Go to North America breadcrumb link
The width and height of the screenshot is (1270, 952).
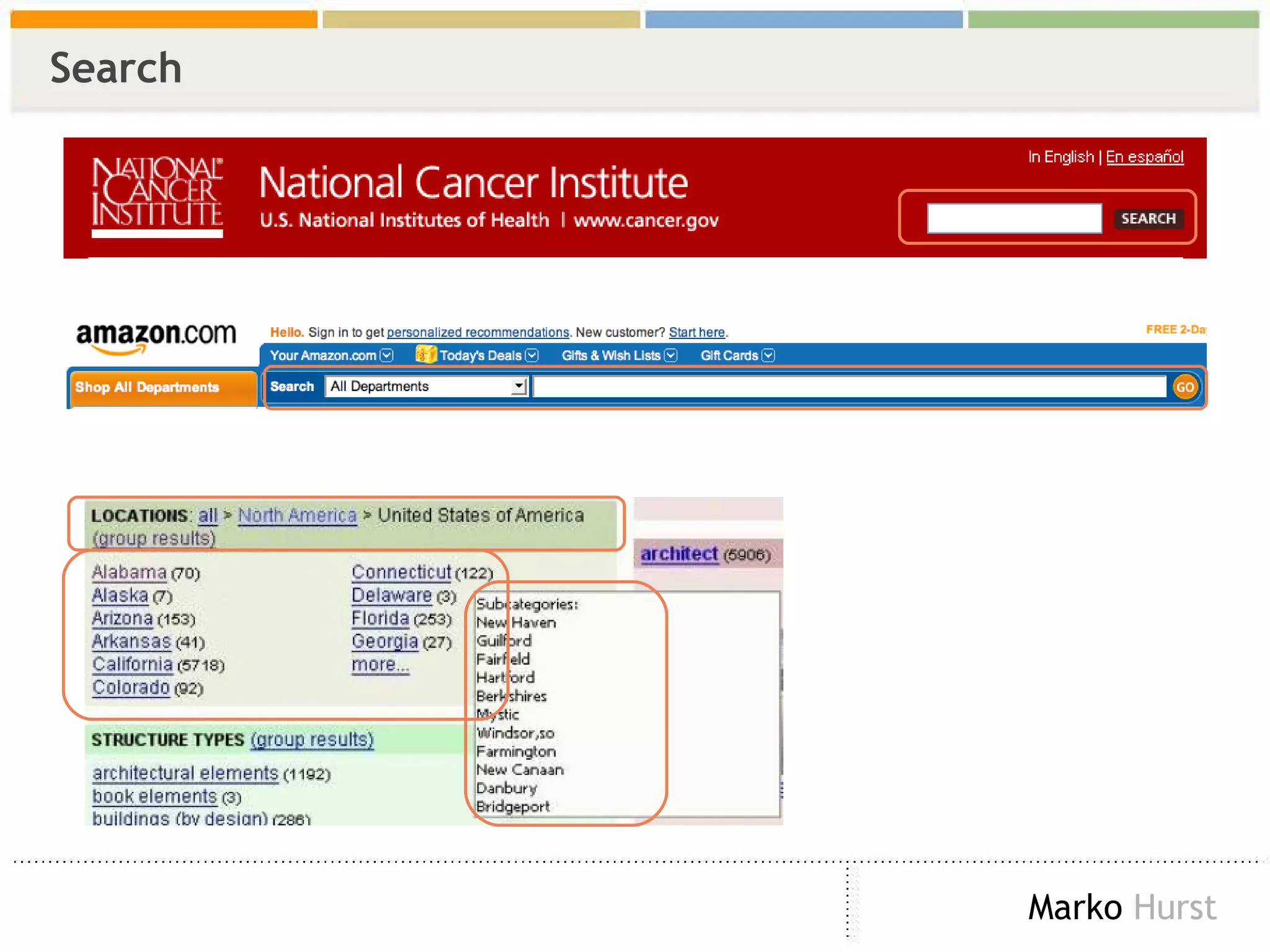coord(297,515)
